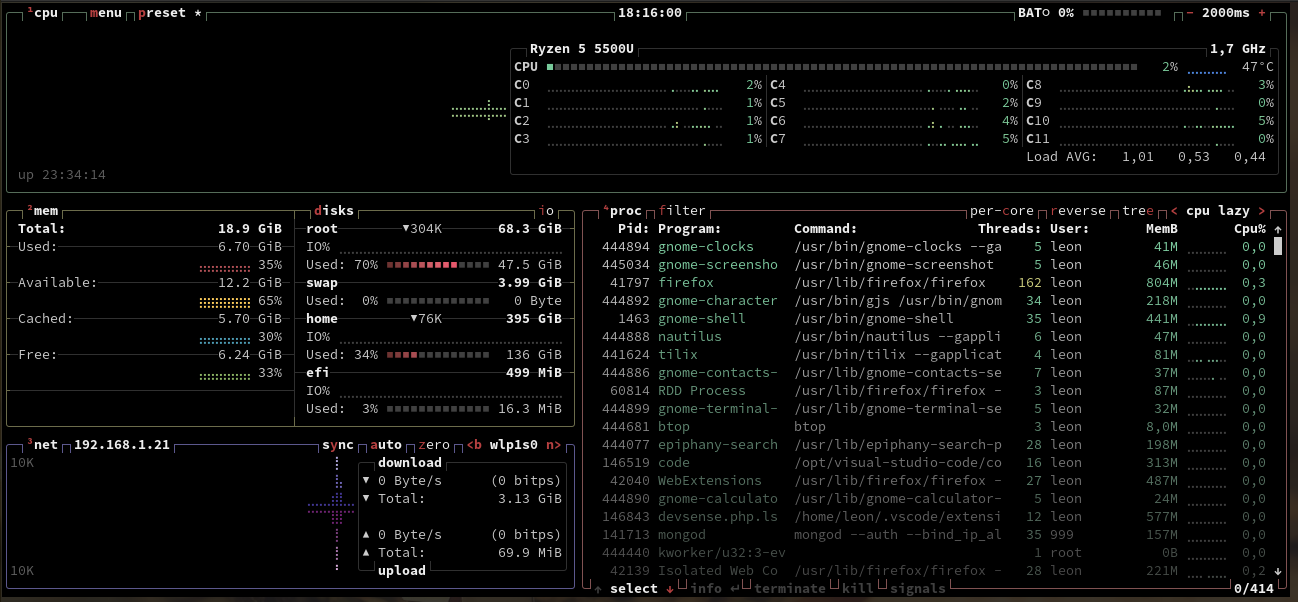Click the terminate button
Viewport: 1298px width, 602px height.
(x=790, y=589)
